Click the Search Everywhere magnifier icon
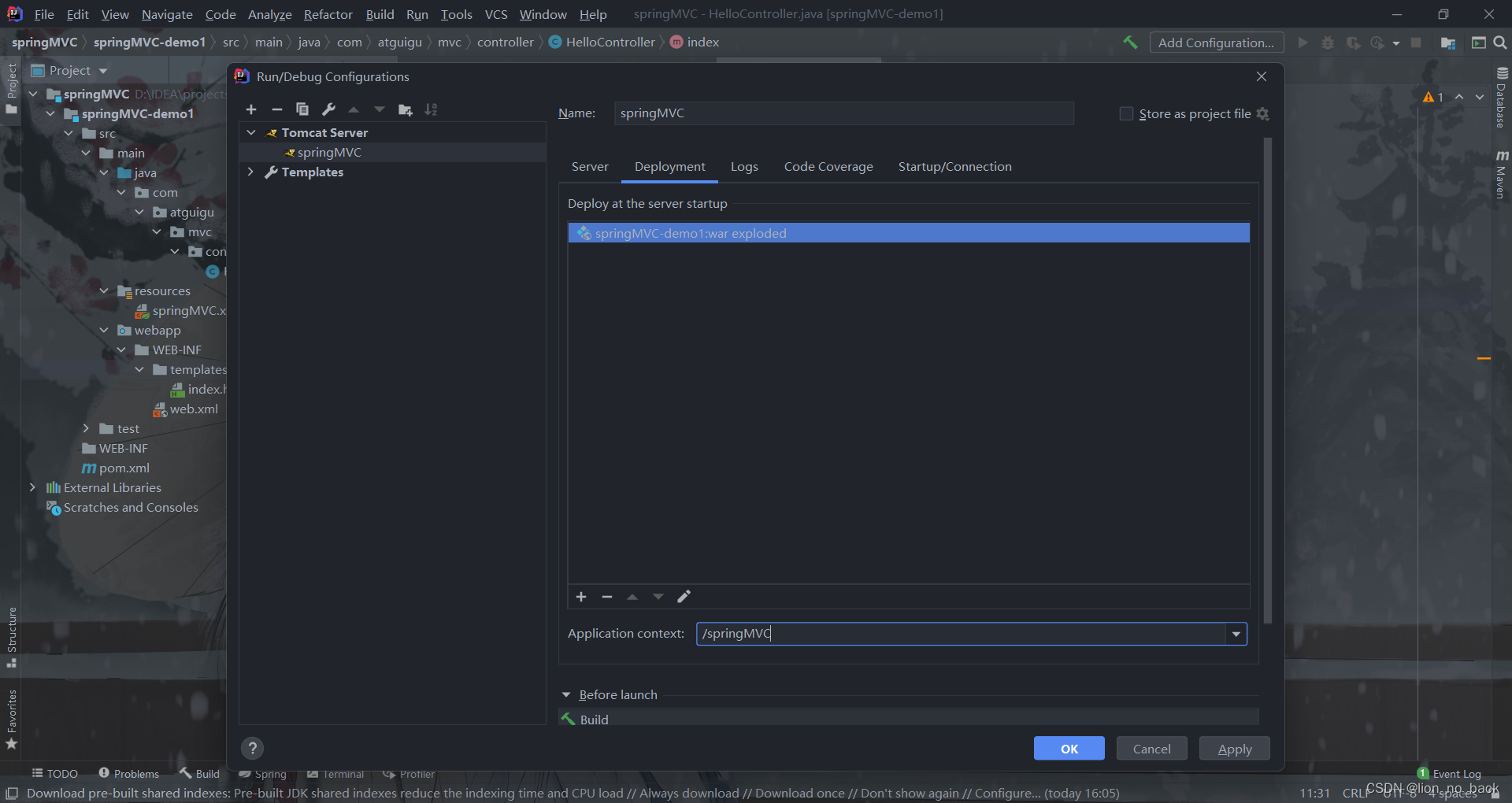Viewport: 1512px width, 803px height. coord(1500,43)
